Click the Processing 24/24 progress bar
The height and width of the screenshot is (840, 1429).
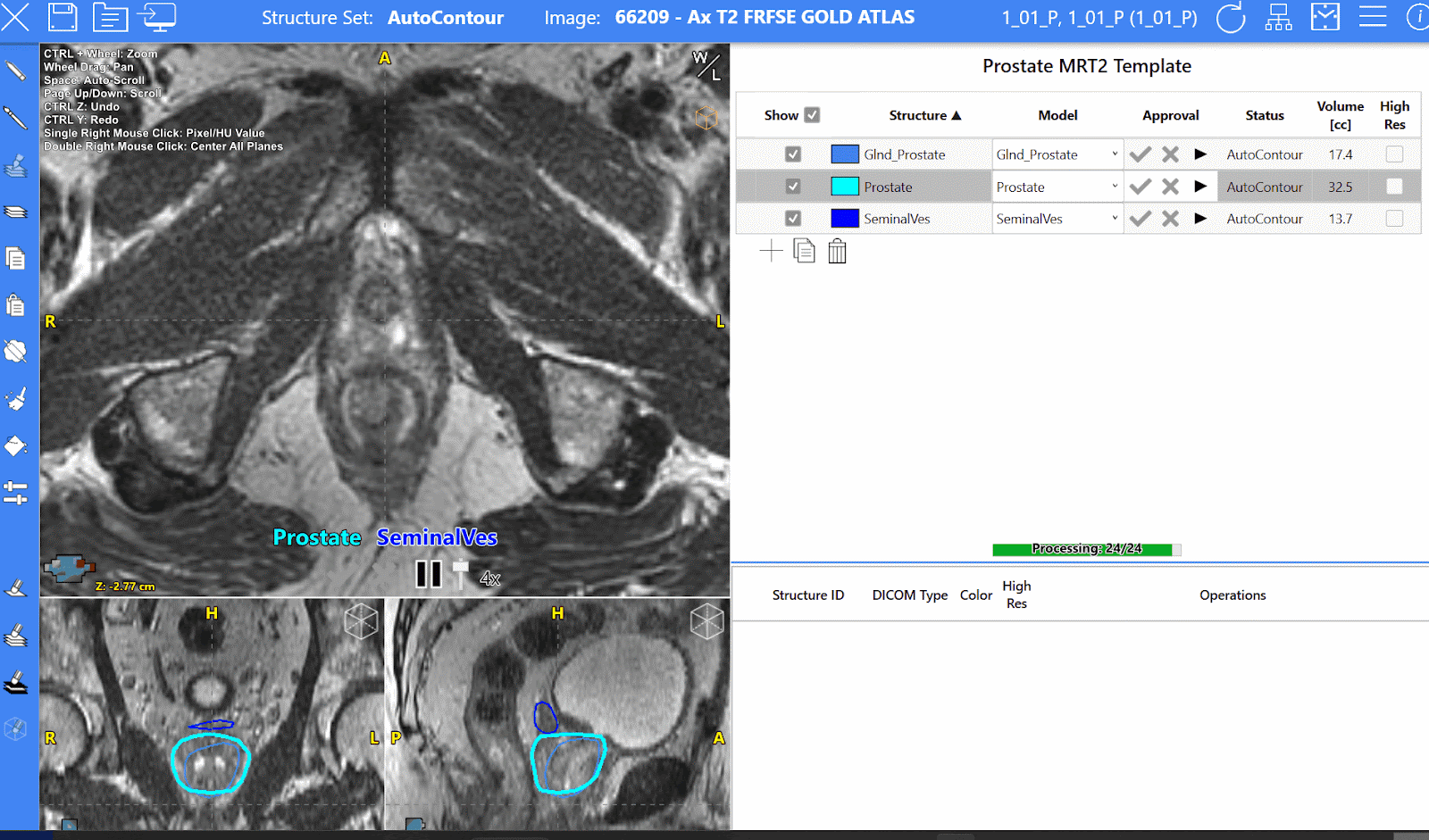(x=1087, y=549)
